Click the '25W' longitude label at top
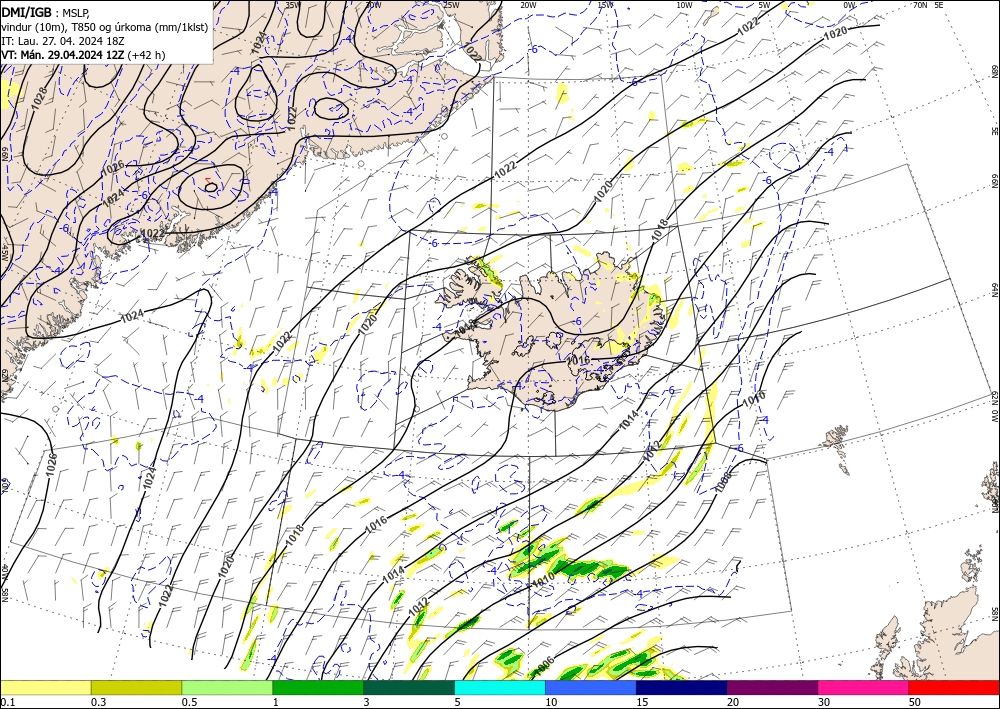The image size is (1000, 709). (451, 5)
